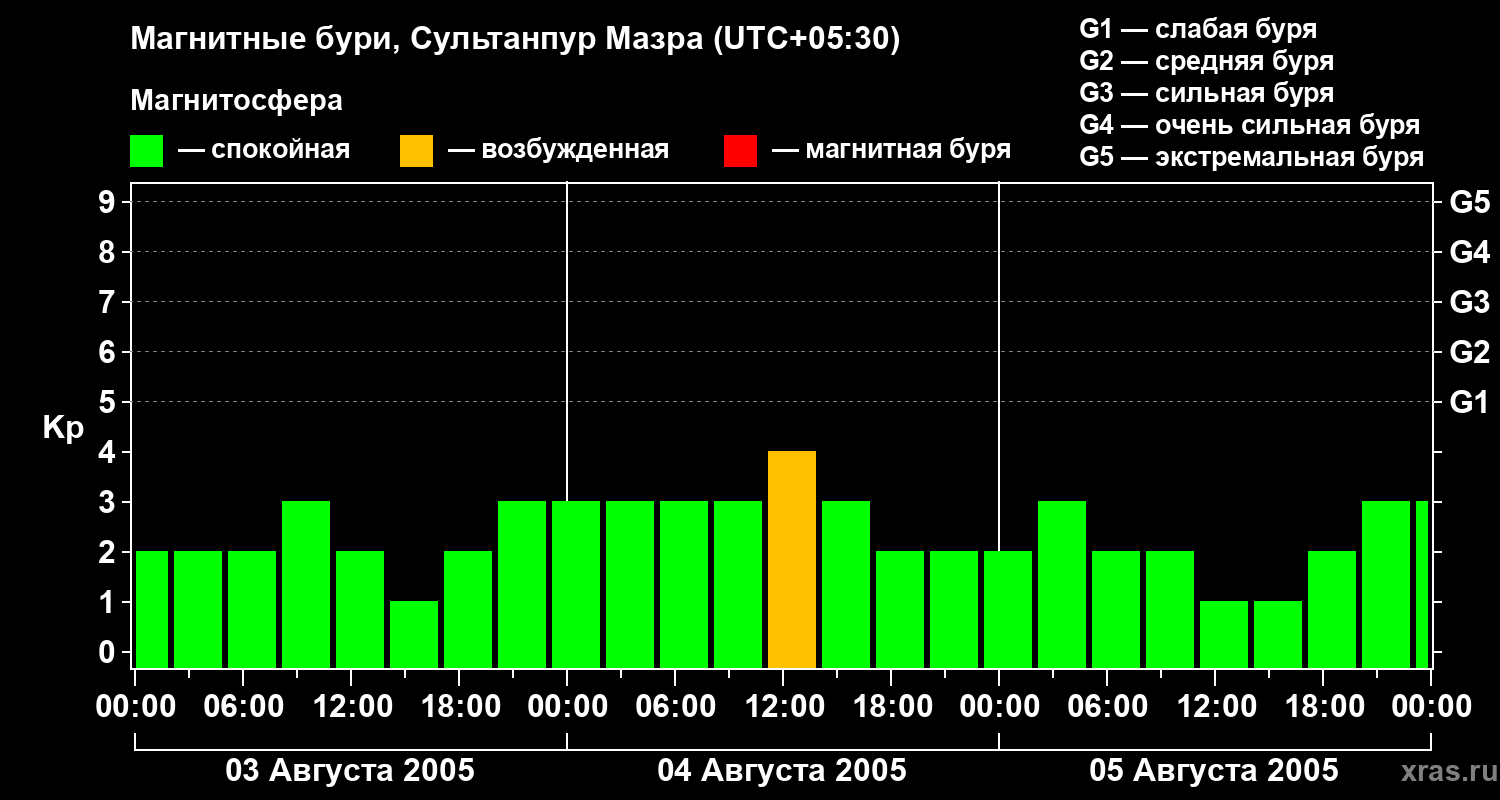Click the '12:00' time label under 03 Августа
This screenshot has height=800, width=1500.
[x=351, y=707]
